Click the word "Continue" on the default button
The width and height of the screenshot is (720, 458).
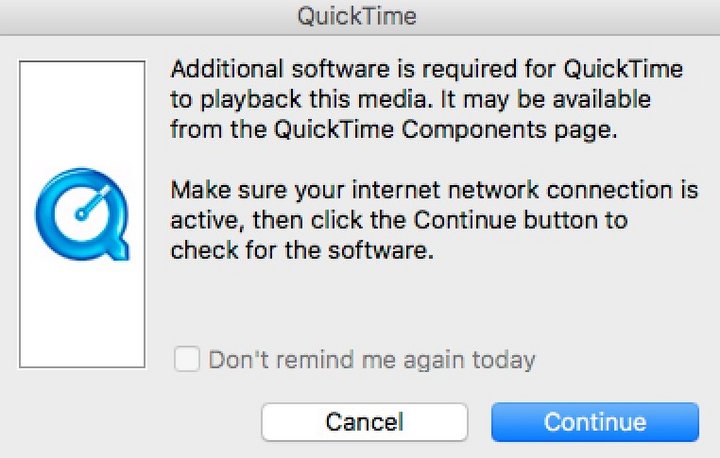(595, 422)
